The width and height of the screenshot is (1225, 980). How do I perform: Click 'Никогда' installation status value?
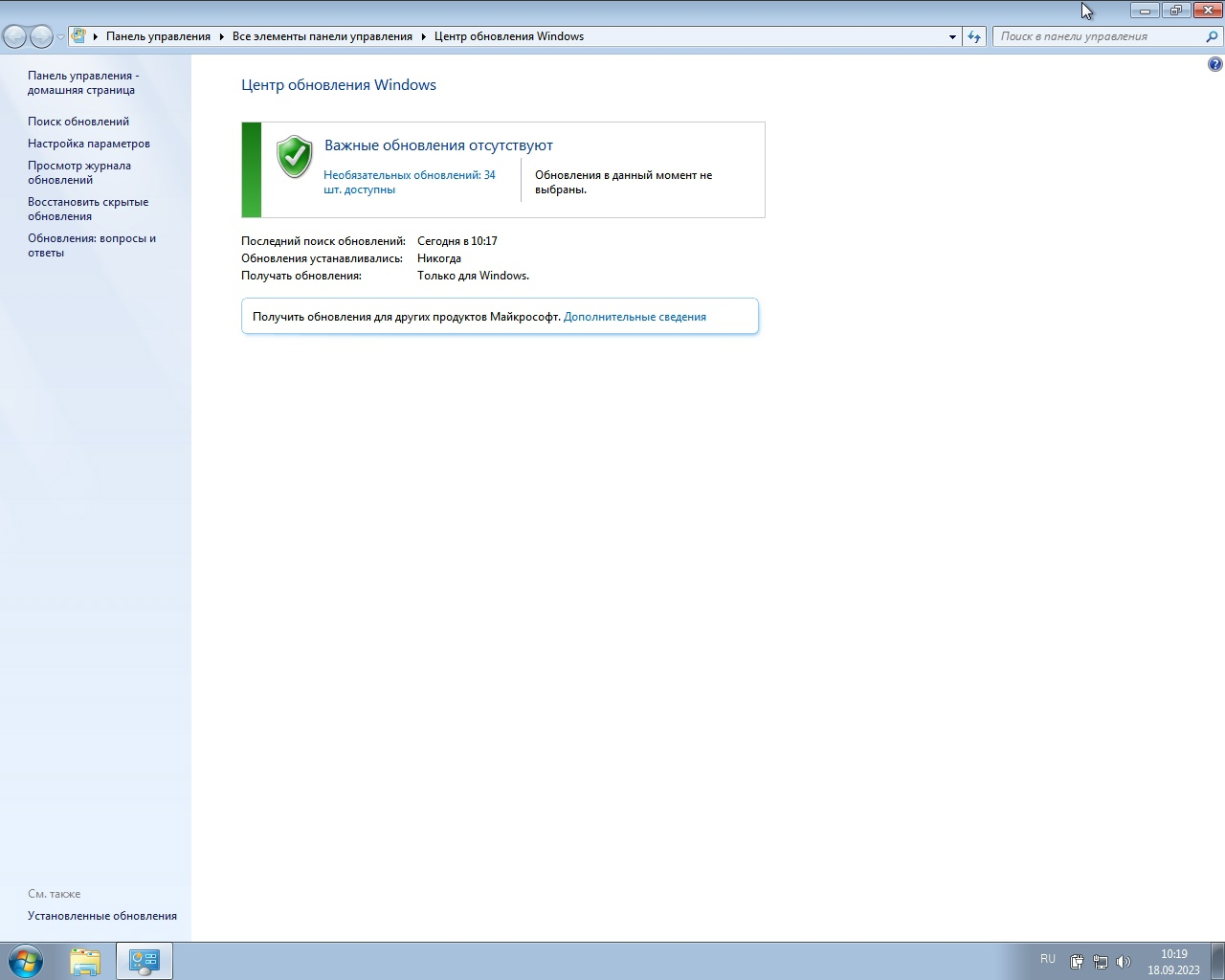[x=439, y=258]
